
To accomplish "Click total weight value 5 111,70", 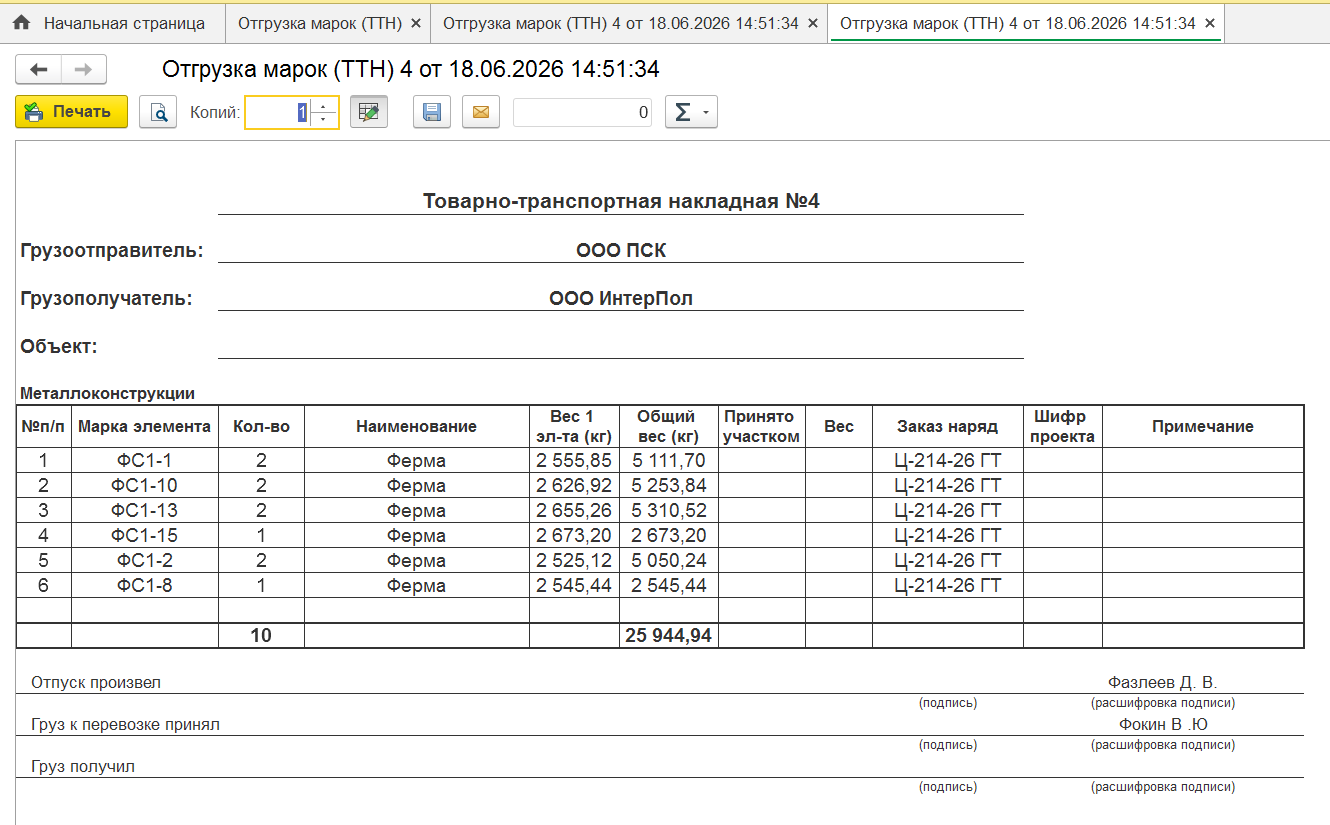I will tap(668, 461).
